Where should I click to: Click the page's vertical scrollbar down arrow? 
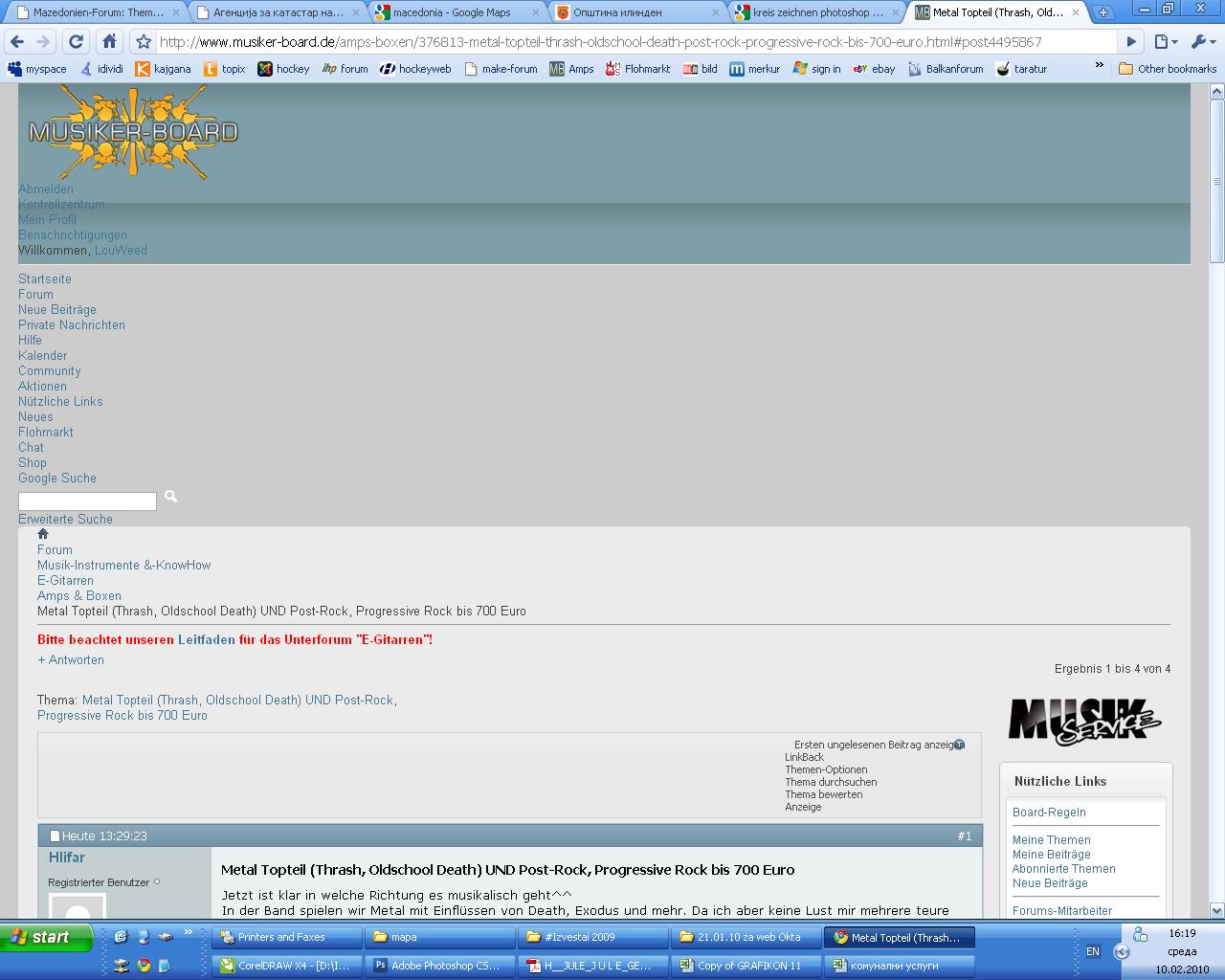click(x=1217, y=910)
